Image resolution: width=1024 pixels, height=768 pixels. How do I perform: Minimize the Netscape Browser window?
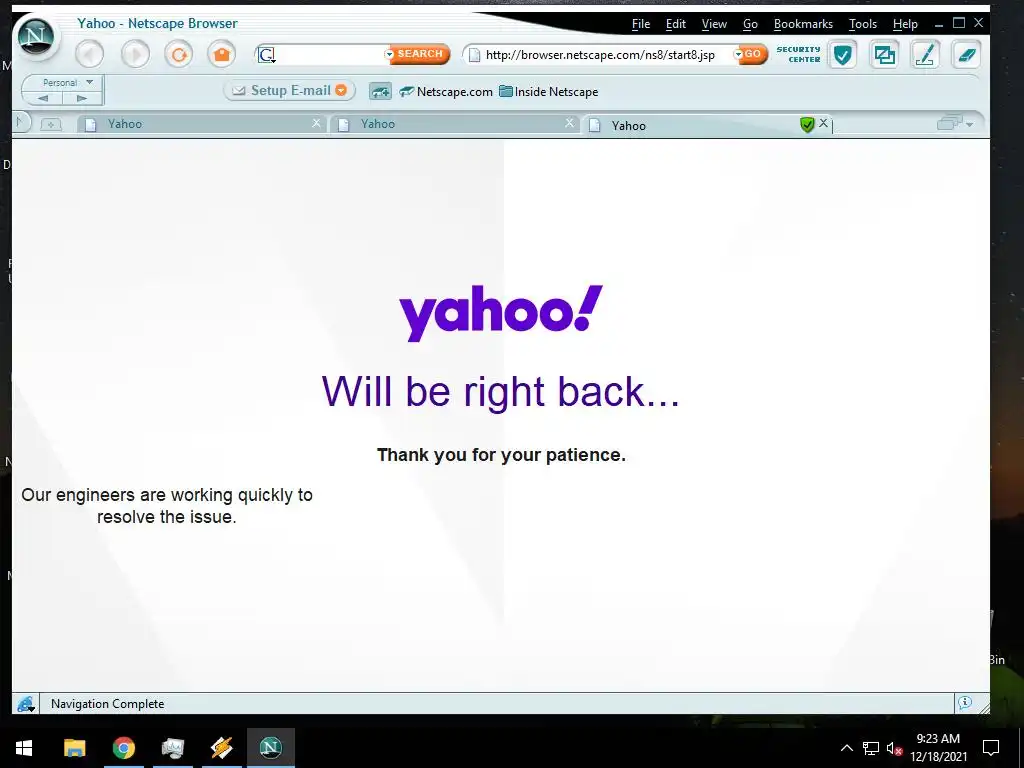pos(939,24)
